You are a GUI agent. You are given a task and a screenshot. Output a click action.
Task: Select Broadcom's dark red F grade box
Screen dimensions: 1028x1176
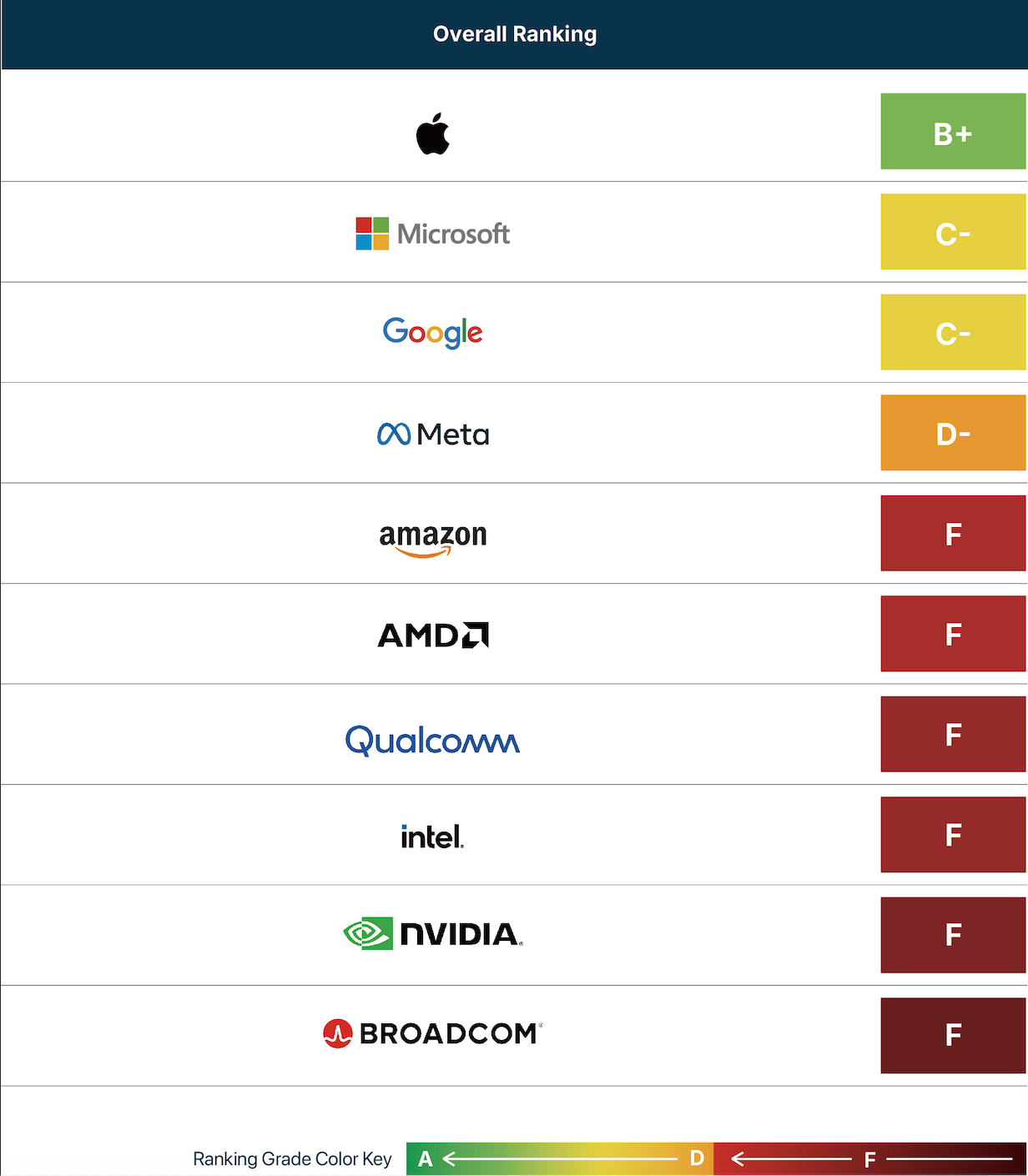(953, 1035)
